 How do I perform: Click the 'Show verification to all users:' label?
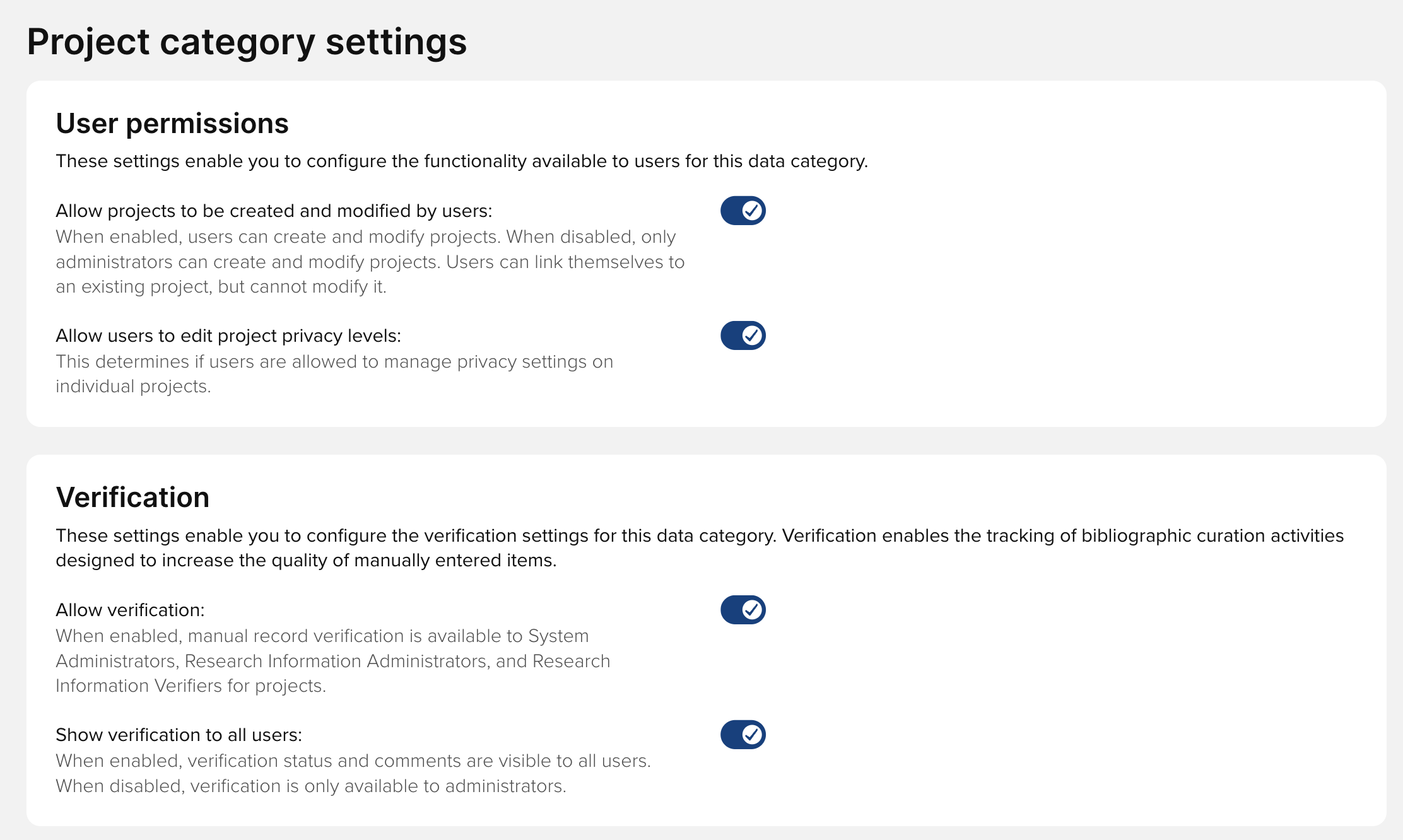(179, 735)
